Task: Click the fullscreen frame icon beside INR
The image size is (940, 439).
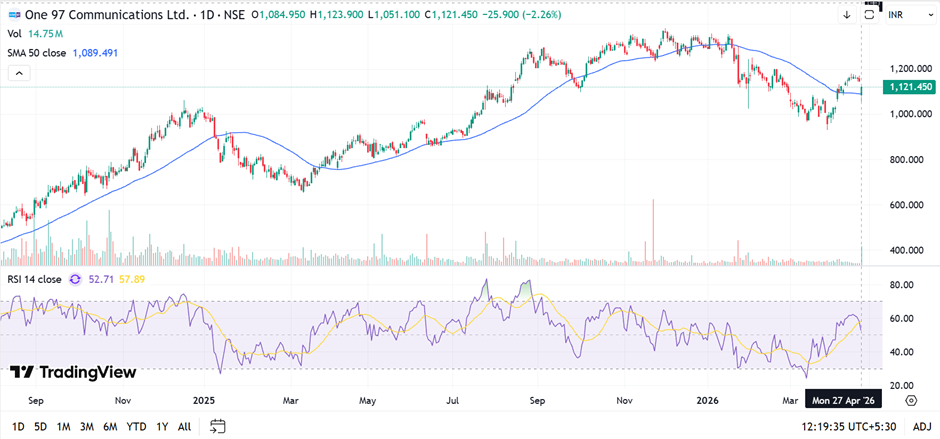Action: (870, 15)
